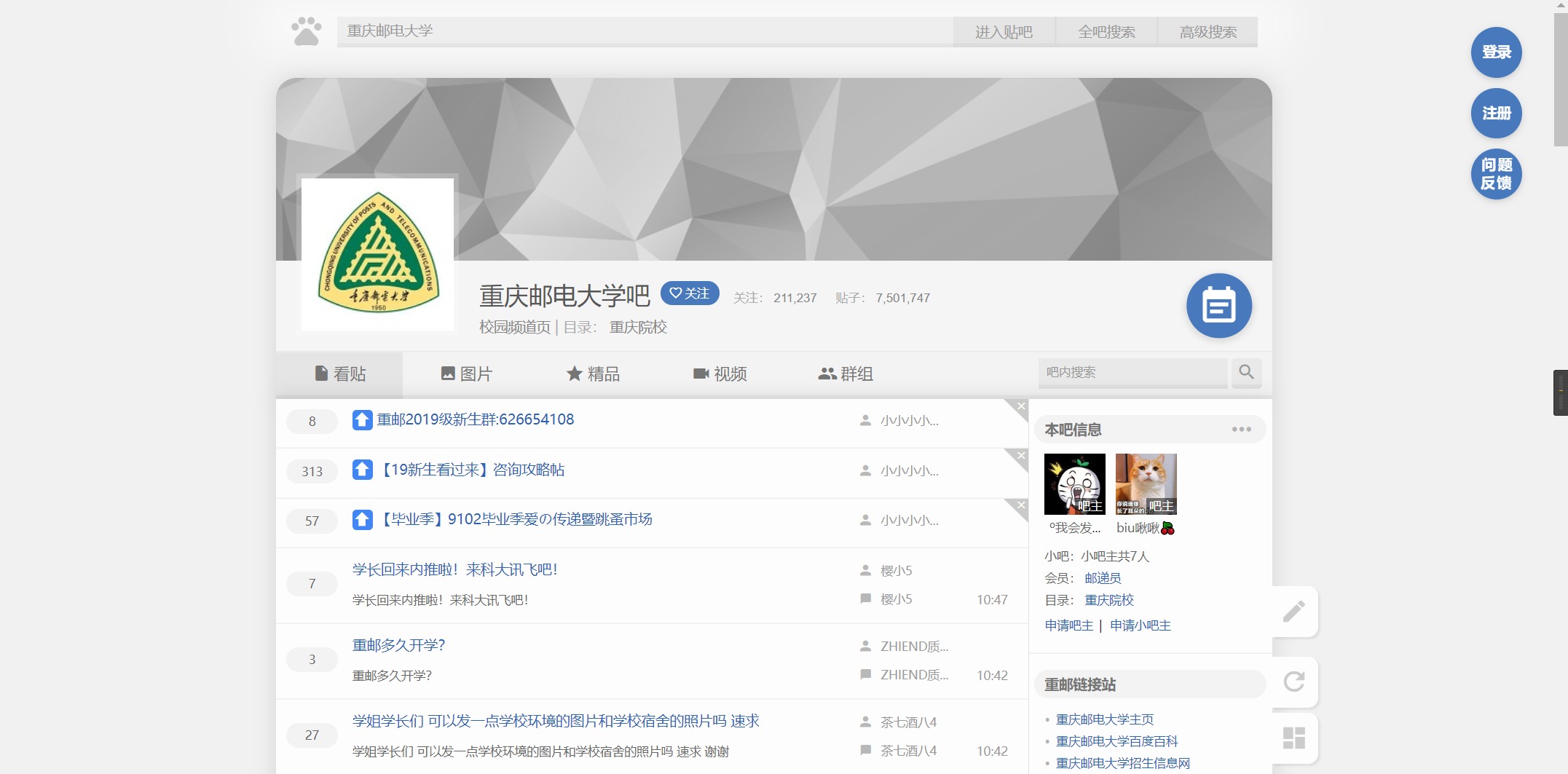Select the 视频 tab
Image resolution: width=1568 pixels, height=774 pixels.
(x=720, y=374)
